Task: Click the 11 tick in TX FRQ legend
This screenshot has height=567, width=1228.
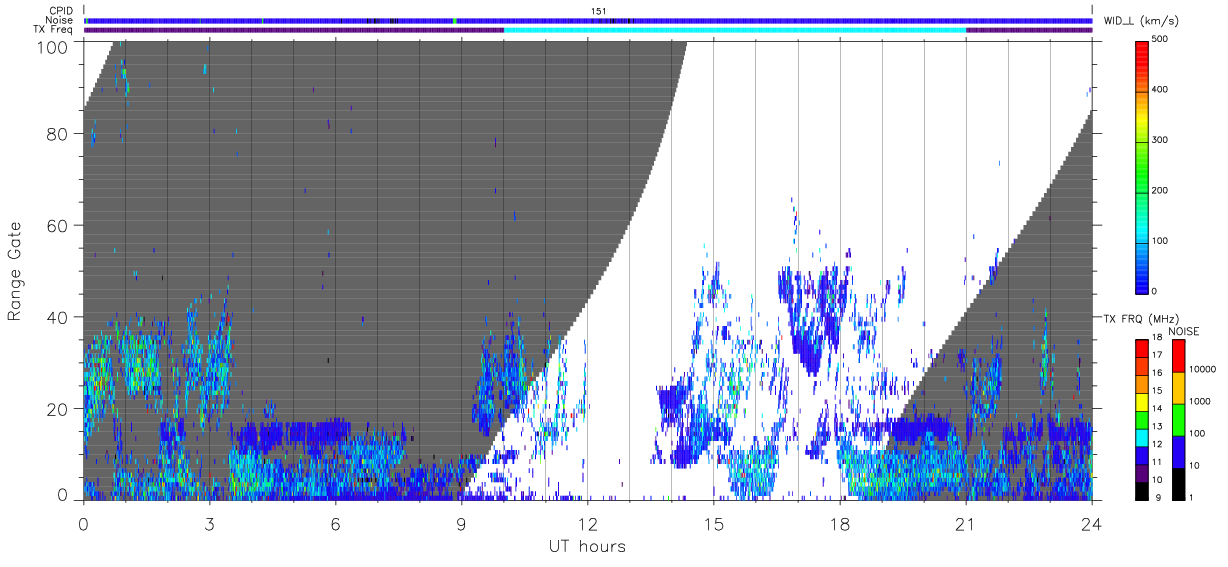Action: (1157, 462)
